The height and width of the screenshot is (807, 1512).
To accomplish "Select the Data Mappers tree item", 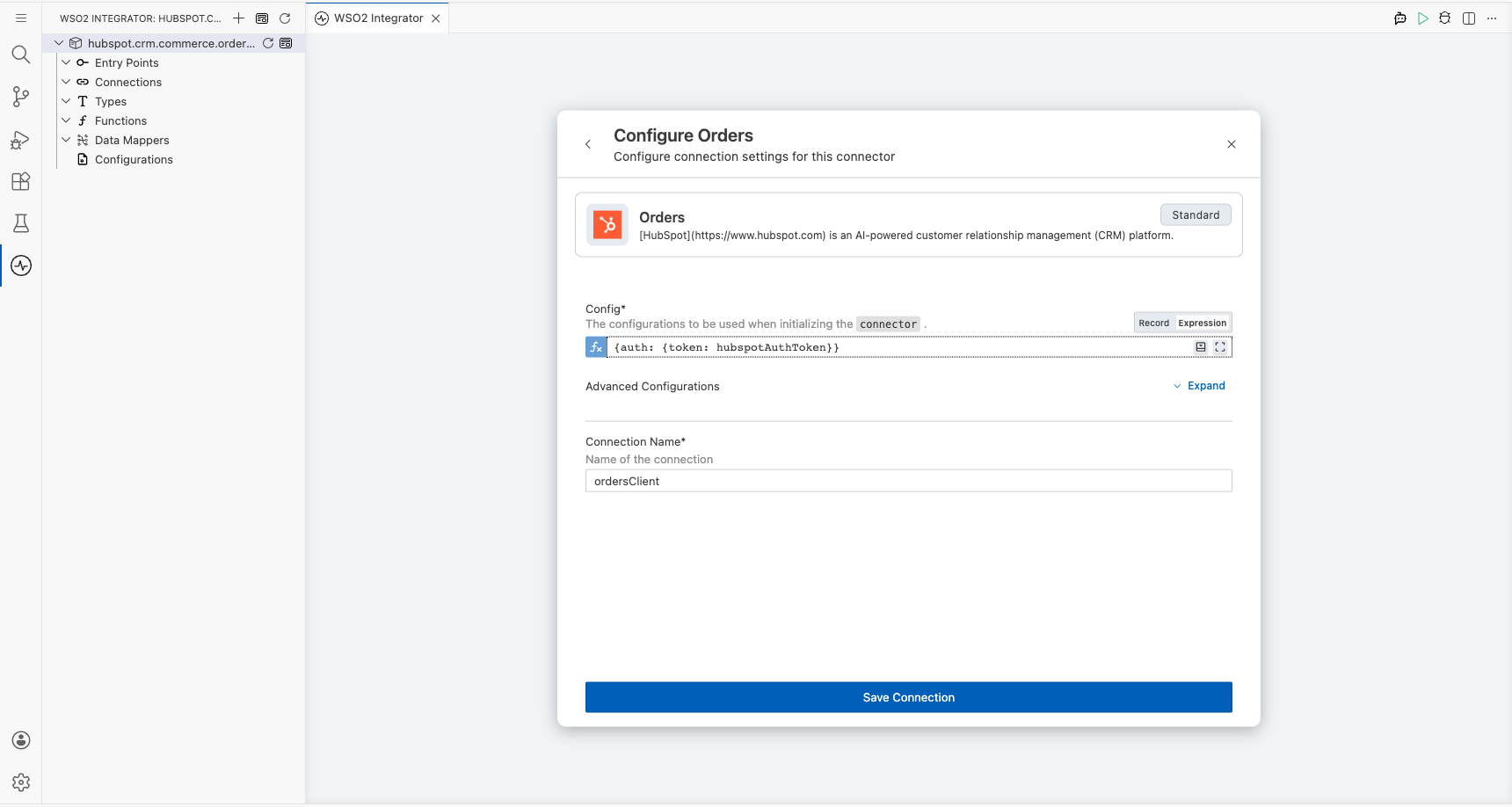I will point(132,140).
